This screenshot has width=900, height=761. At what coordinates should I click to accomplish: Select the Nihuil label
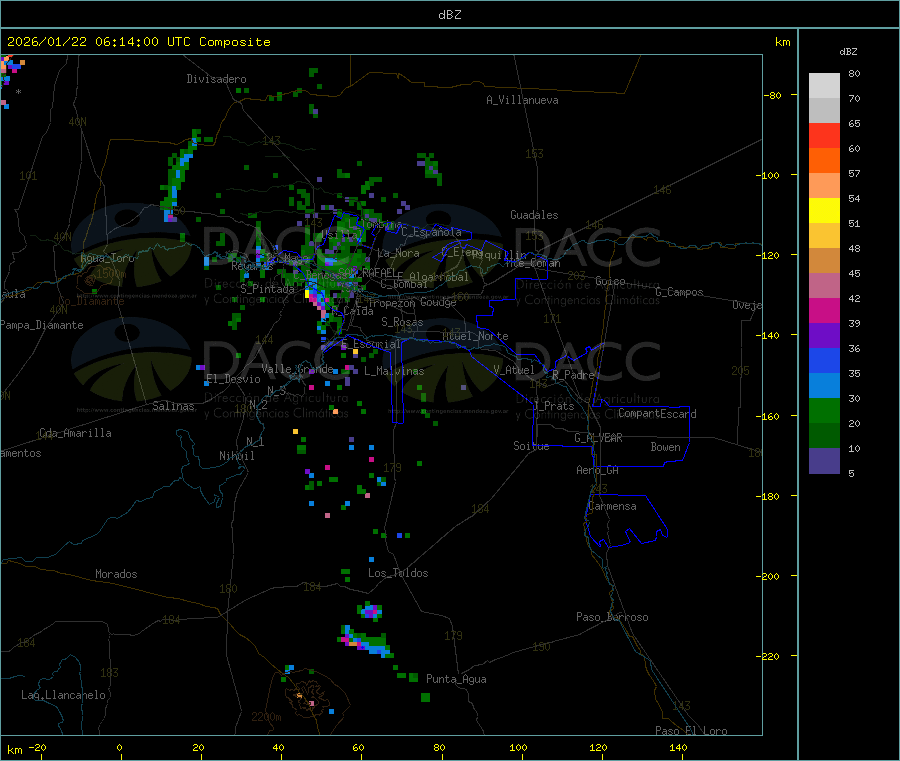(x=237, y=456)
